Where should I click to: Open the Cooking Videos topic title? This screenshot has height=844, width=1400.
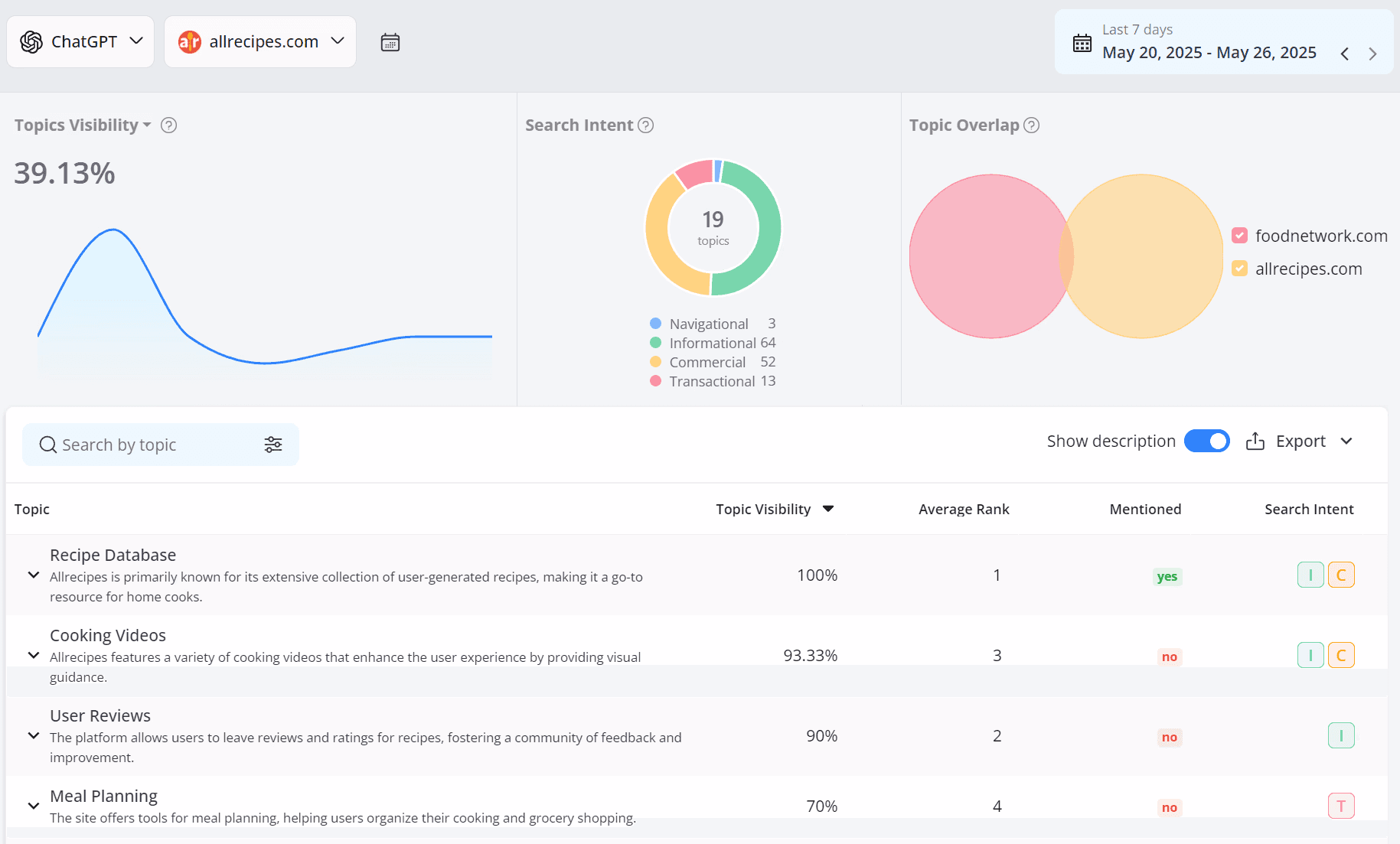tap(108, 635)
